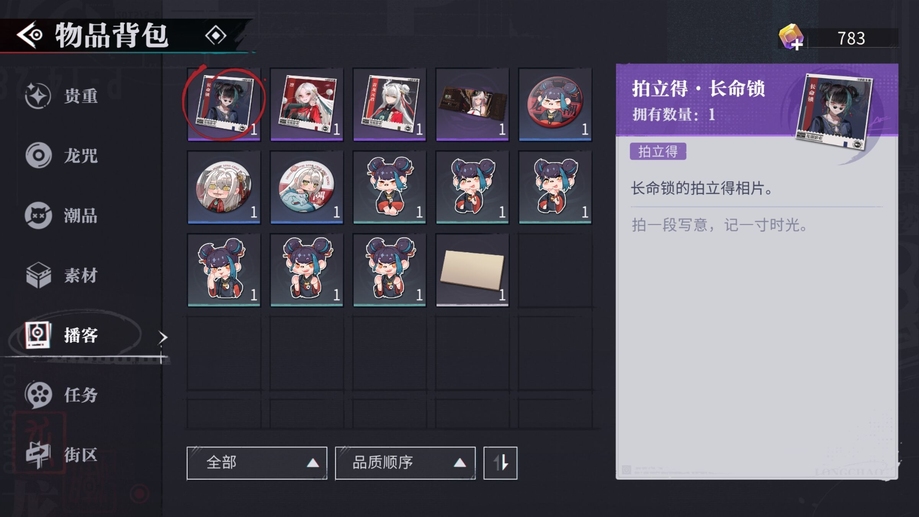
Task: Choose the beige blank card item
Action: click(x=472, y=270)
